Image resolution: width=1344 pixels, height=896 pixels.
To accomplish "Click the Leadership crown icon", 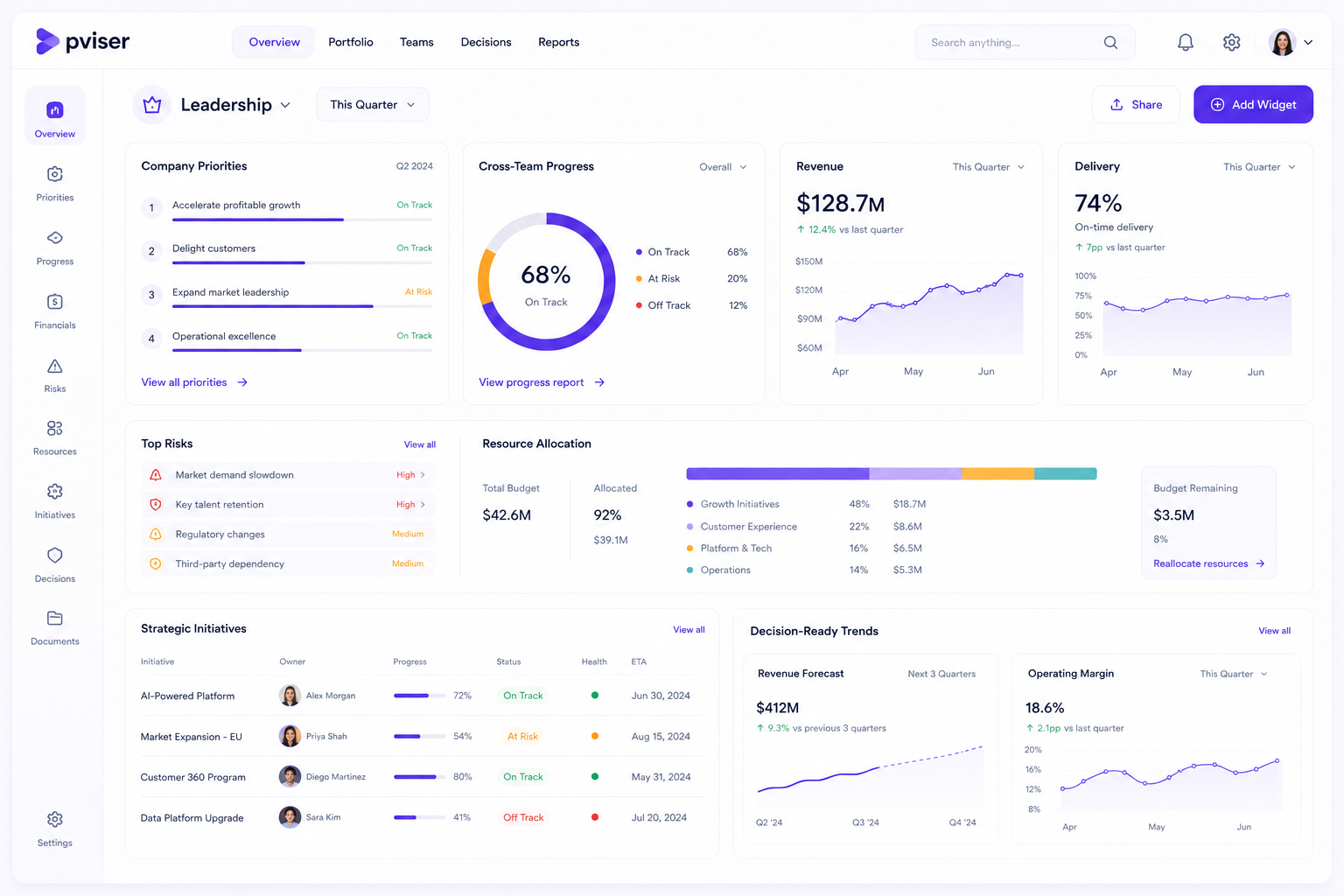I will [x=152, y=105].
